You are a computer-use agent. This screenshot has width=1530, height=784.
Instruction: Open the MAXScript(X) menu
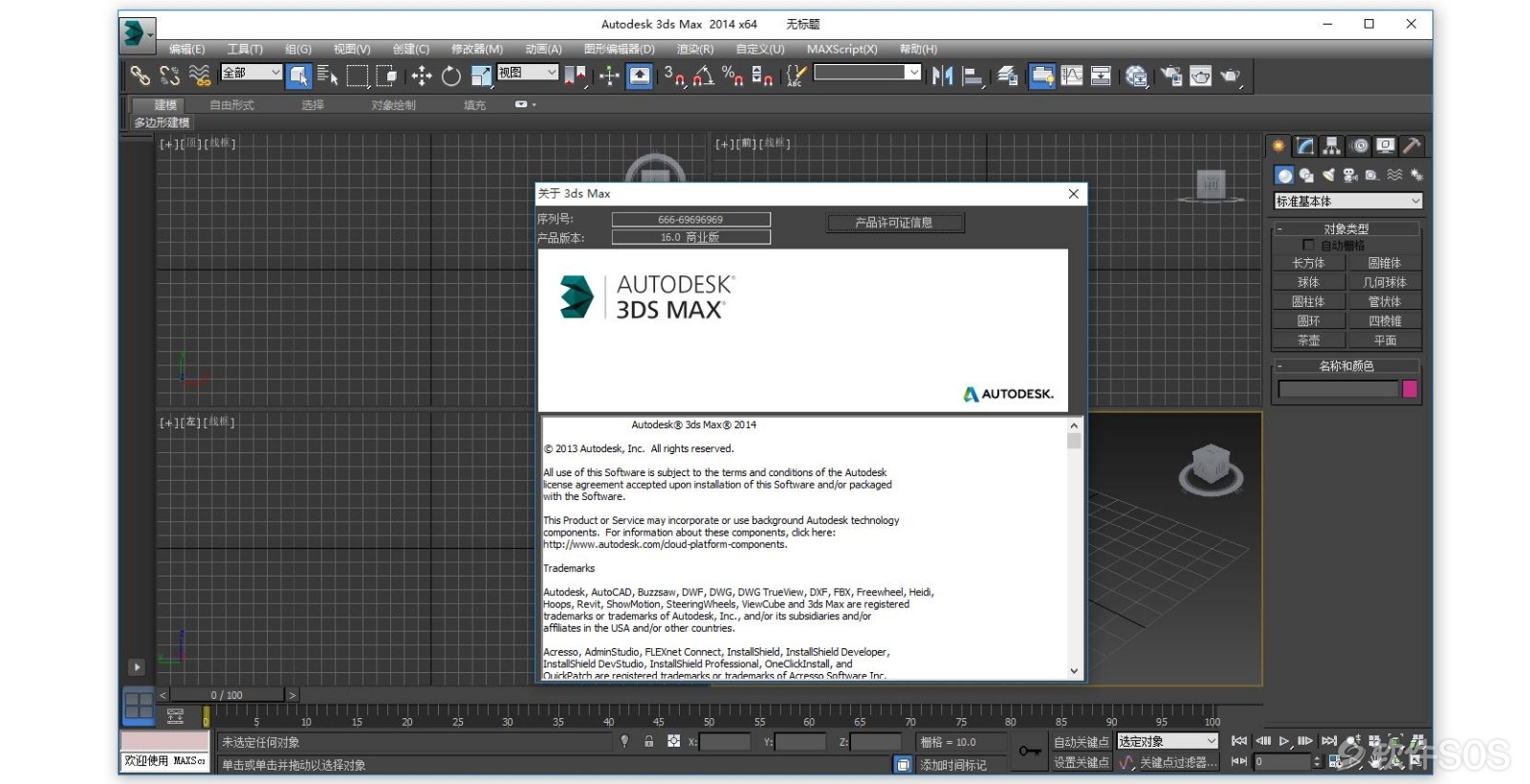pos(841,49)
